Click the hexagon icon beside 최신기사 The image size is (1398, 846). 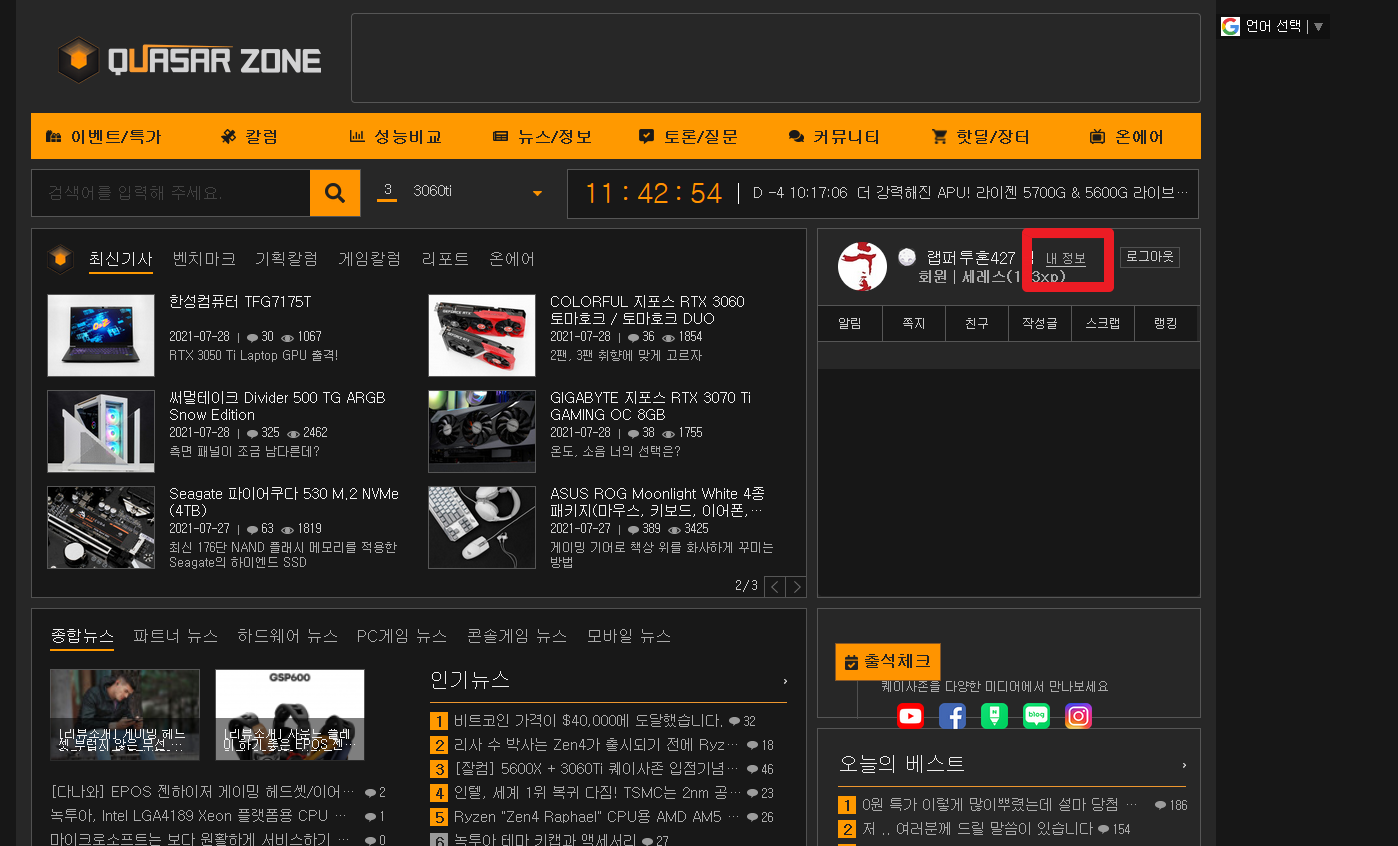coord(61,260)
